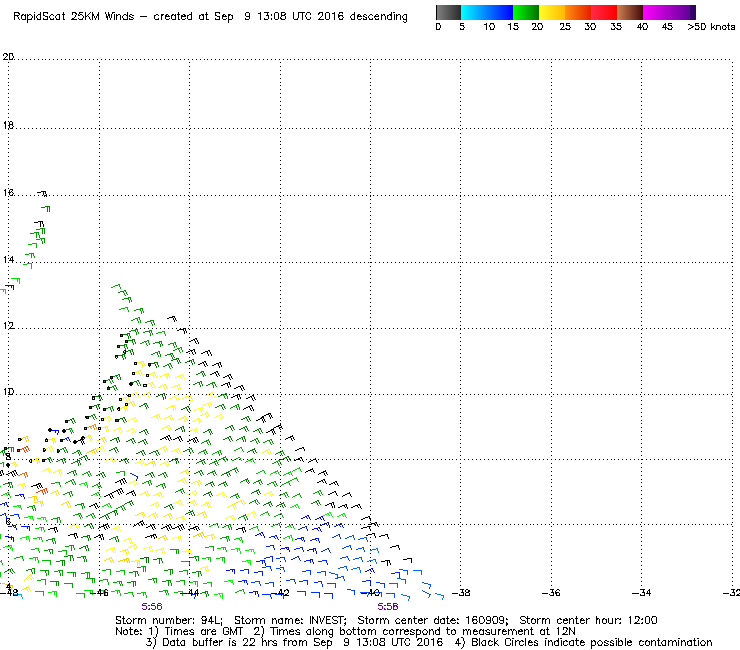The width and height of the screenshot is (740, 650).
Task: Pick the red 30-35 knots legend segment
Action: [x=604, y=12]
